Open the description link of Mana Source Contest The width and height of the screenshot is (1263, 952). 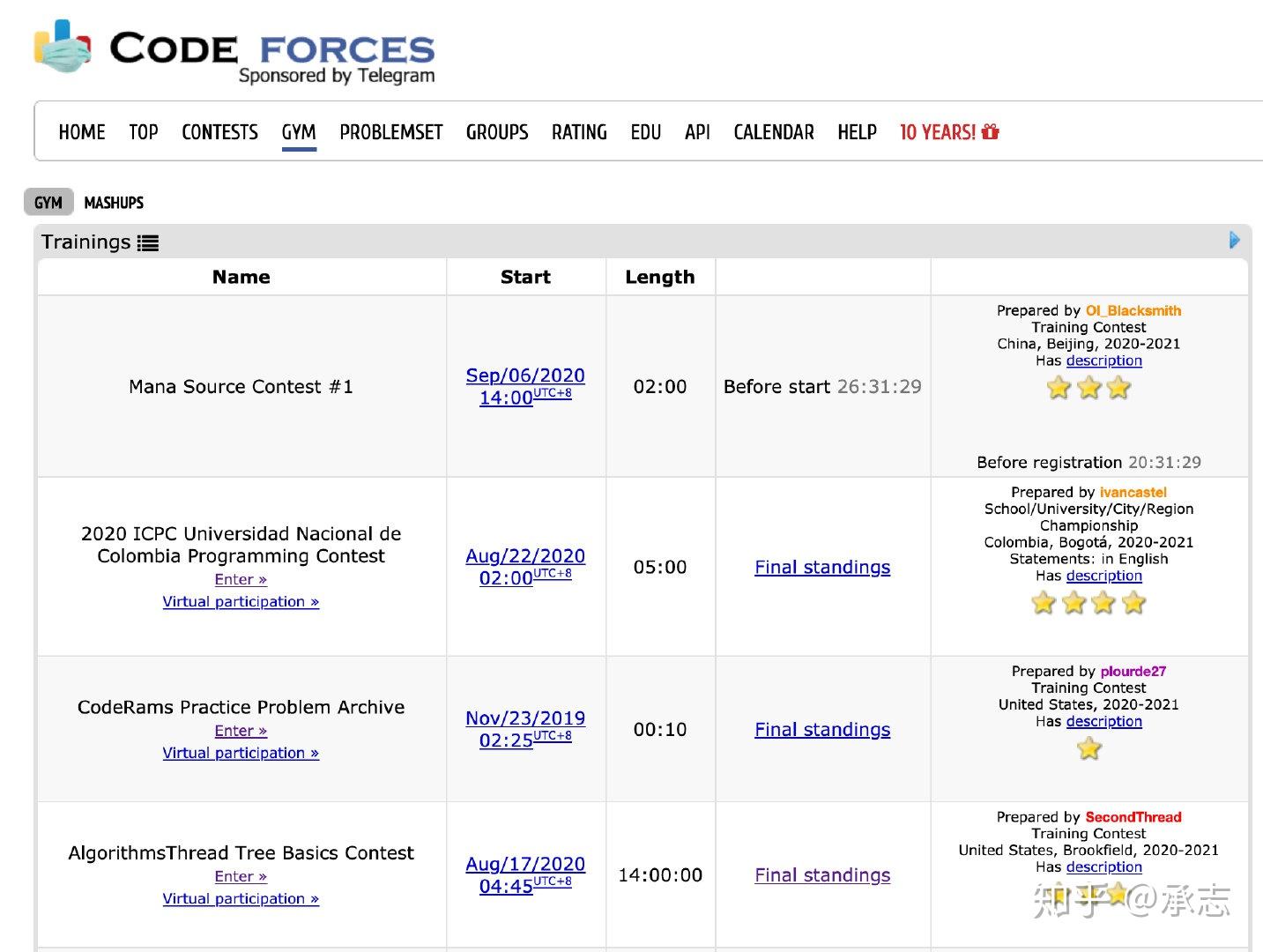click(1104, 361)
